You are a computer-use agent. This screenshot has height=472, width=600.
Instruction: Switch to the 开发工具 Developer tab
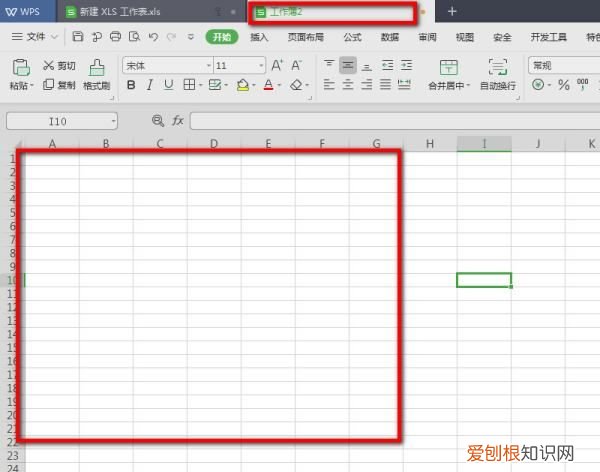click(548, 37)
